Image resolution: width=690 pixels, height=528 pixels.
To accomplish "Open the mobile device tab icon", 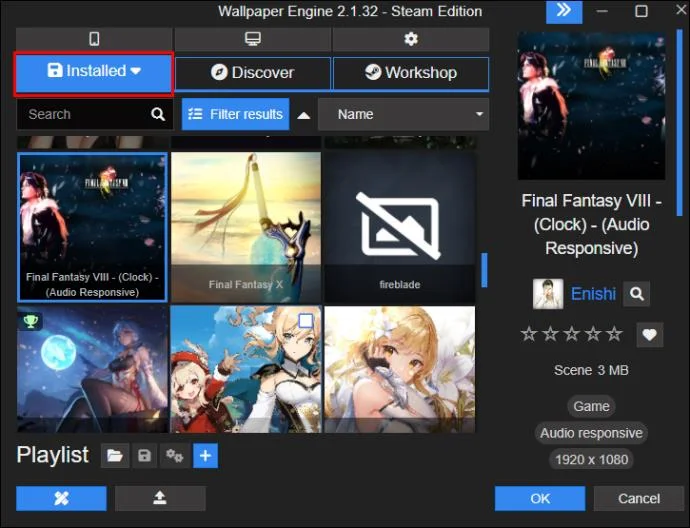I will point(94,39).
